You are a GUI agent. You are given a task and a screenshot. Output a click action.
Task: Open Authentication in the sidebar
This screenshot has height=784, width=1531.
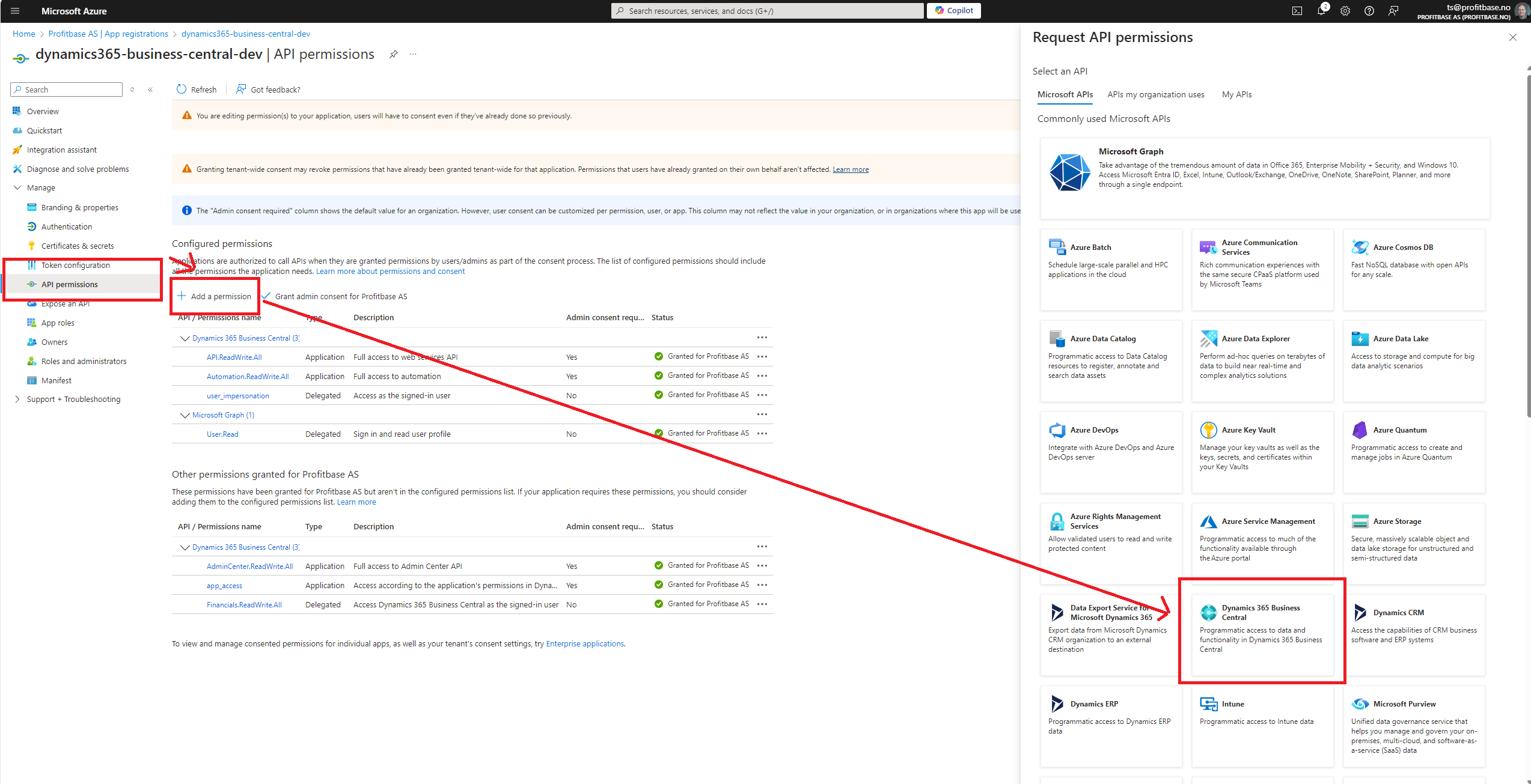pos(67,226)
